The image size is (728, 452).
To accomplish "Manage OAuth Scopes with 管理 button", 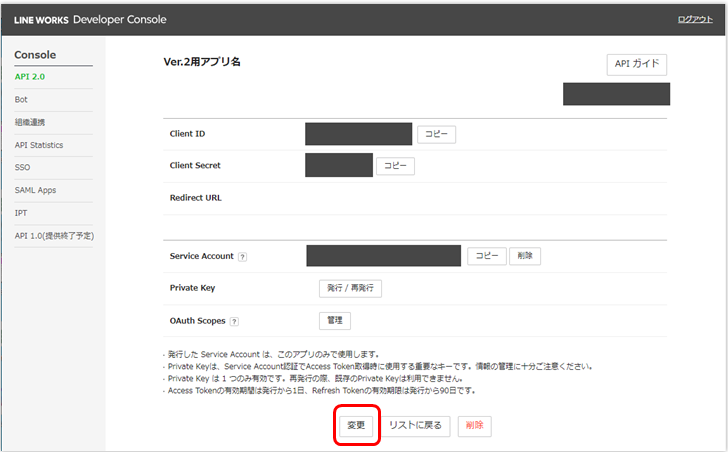I will pos(335,321).
